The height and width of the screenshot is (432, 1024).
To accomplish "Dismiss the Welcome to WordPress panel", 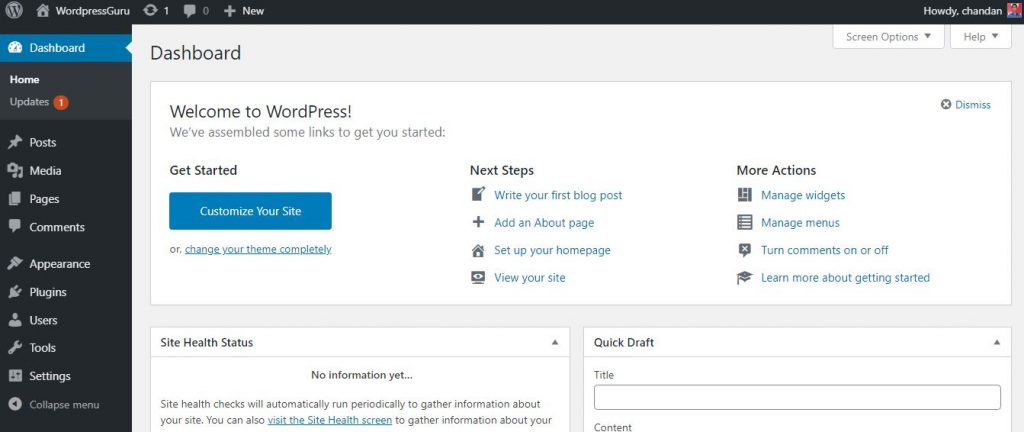I will click(x=965, y=104).
